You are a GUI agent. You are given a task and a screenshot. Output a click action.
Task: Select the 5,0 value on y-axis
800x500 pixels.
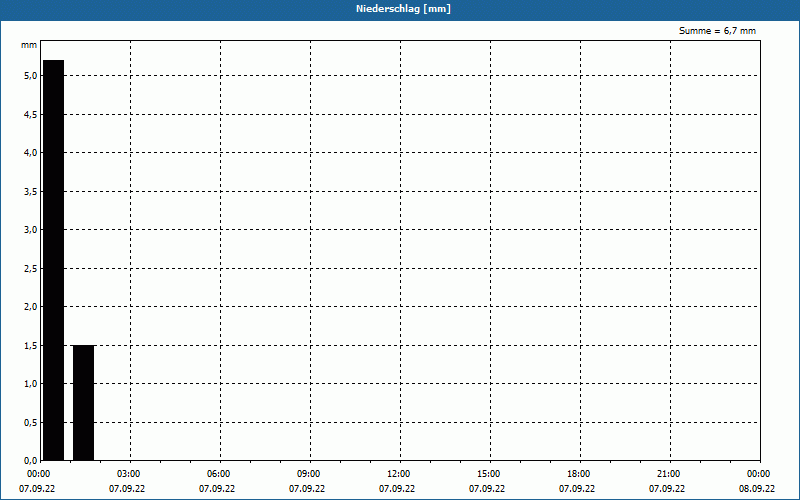pos(29,76)
